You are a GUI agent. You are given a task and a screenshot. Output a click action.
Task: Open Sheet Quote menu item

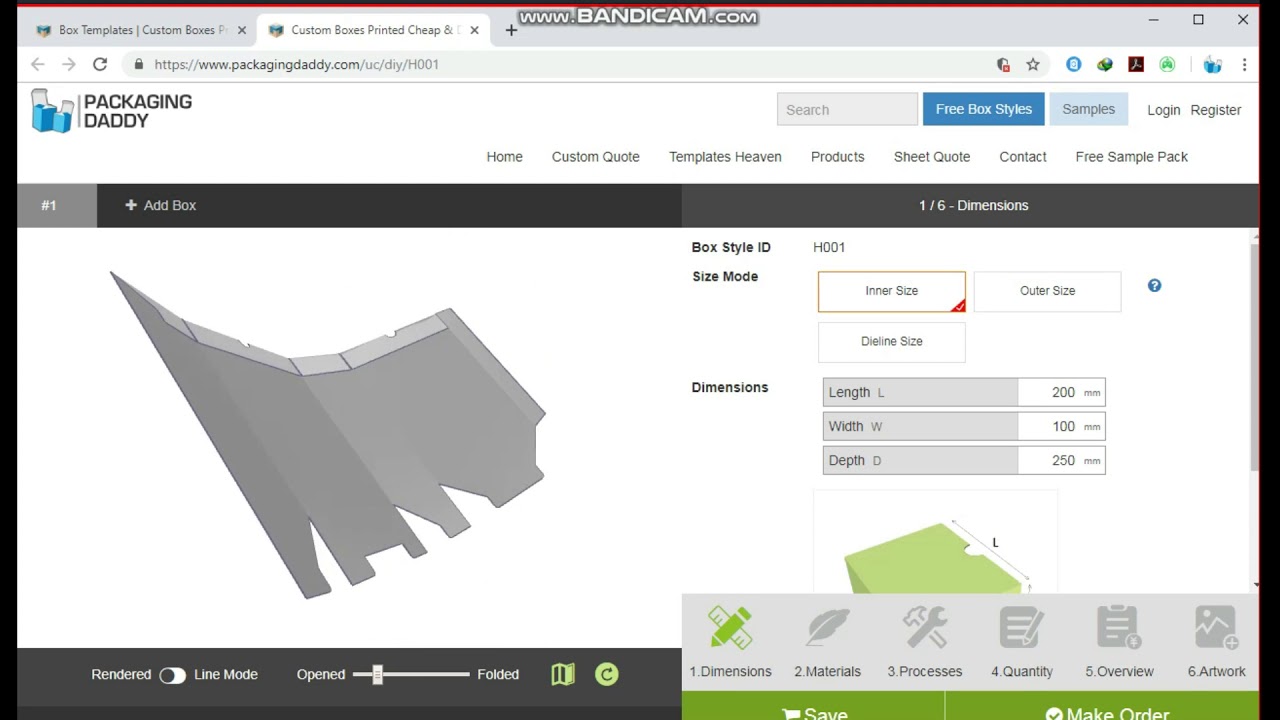[931, 157]
